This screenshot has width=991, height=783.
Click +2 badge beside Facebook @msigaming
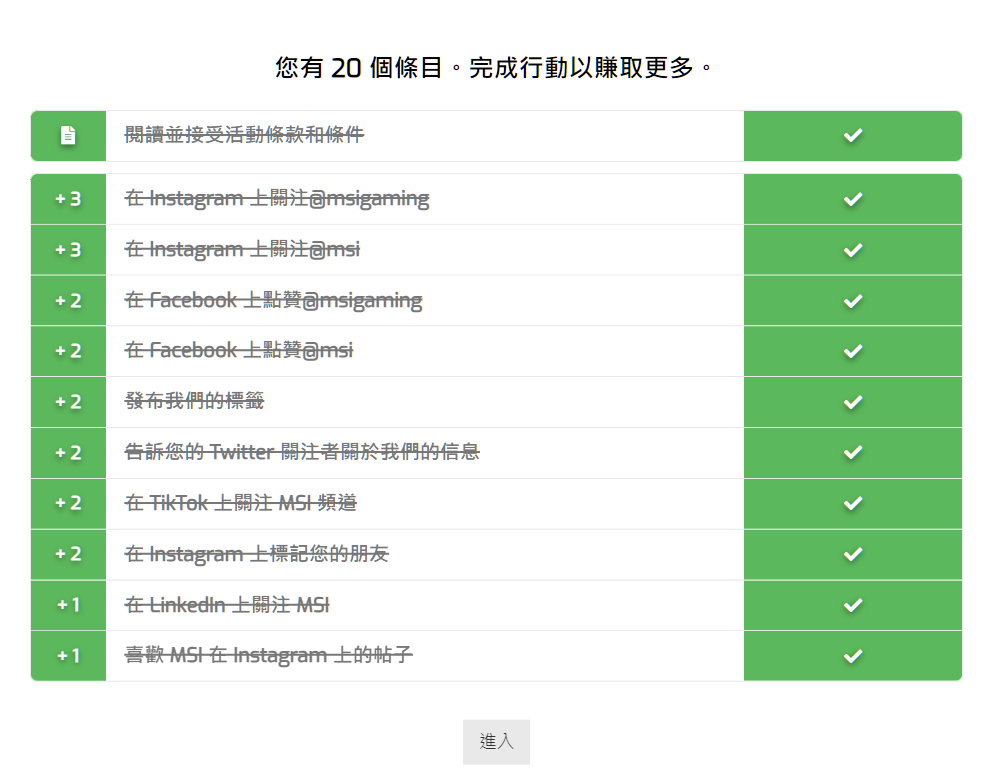(68, 301)
